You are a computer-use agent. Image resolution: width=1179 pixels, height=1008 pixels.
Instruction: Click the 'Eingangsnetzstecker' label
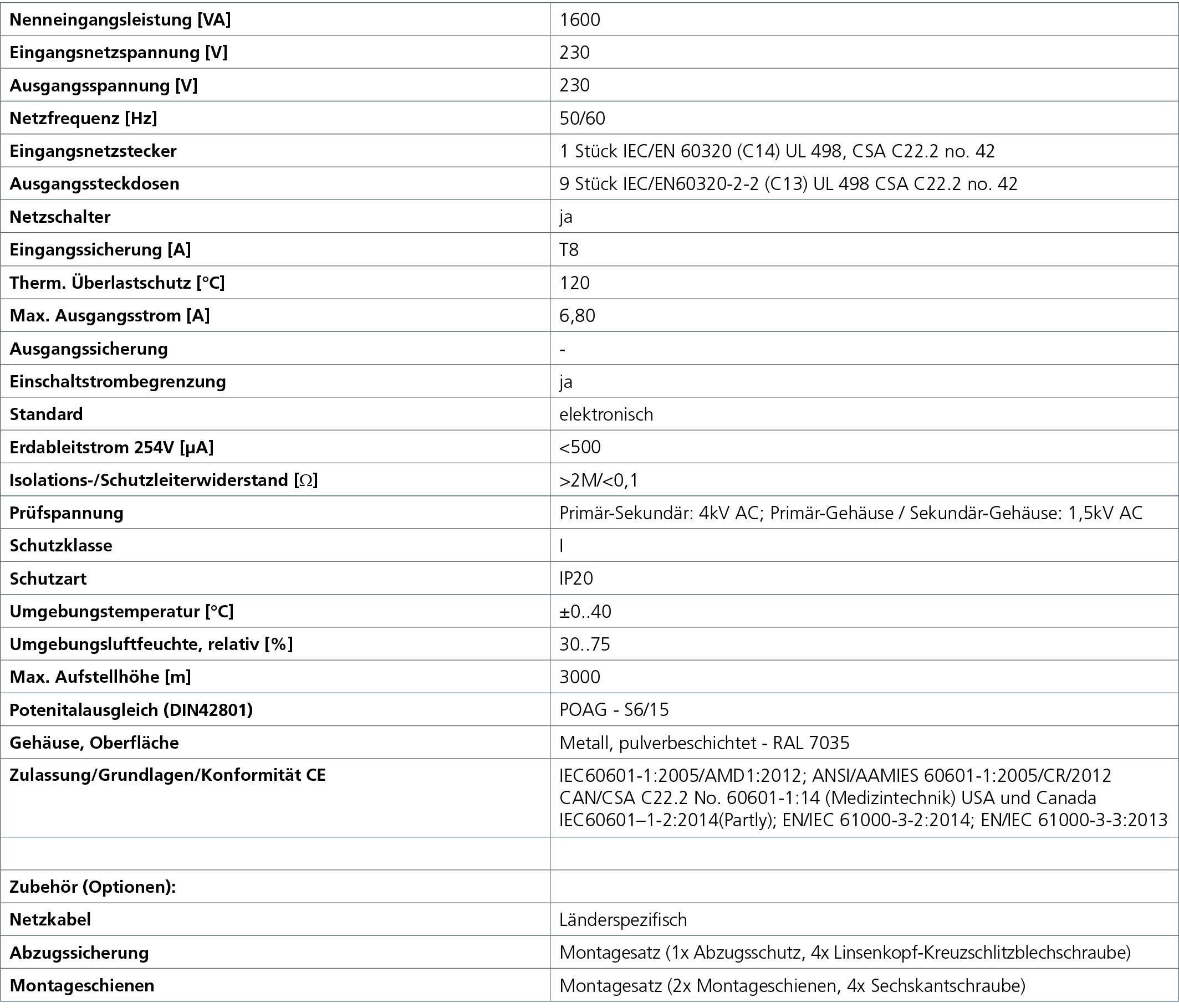(x=93, y=151)
